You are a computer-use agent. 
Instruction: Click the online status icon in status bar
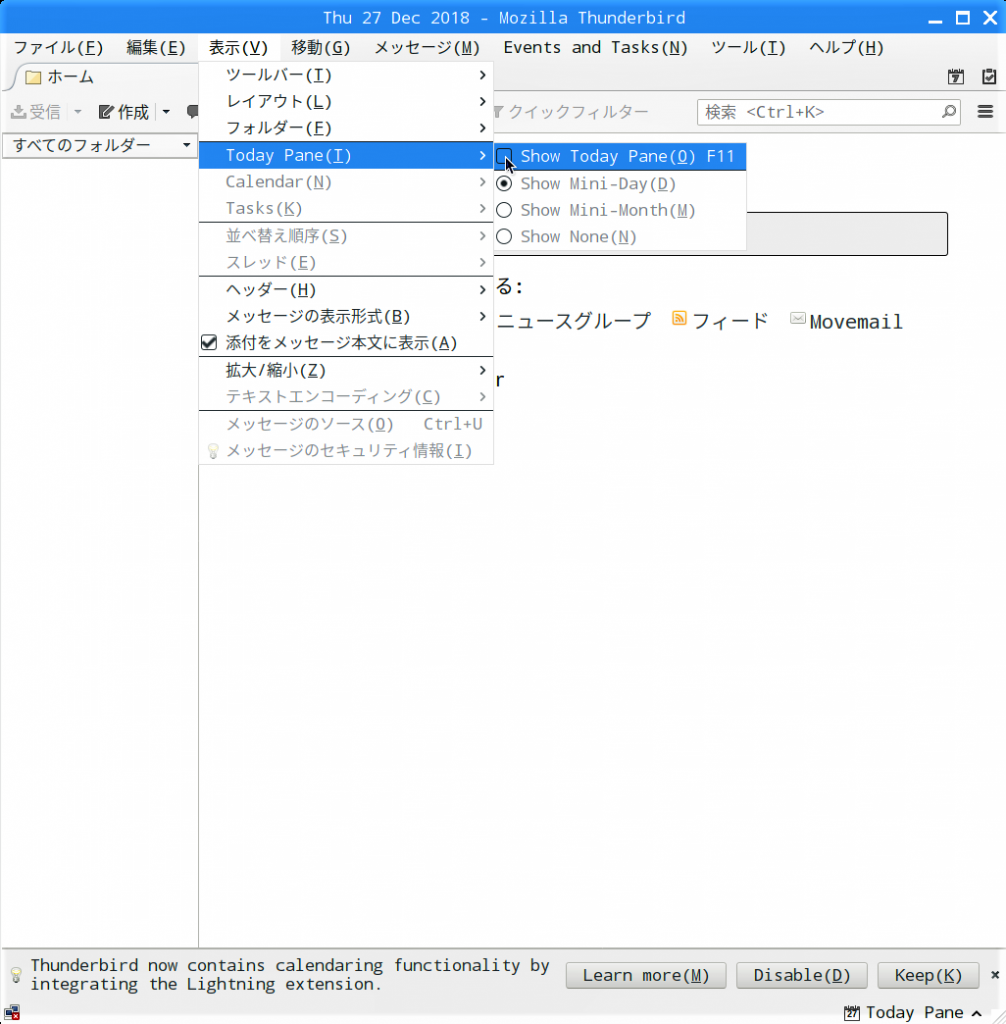point(12,1013)
